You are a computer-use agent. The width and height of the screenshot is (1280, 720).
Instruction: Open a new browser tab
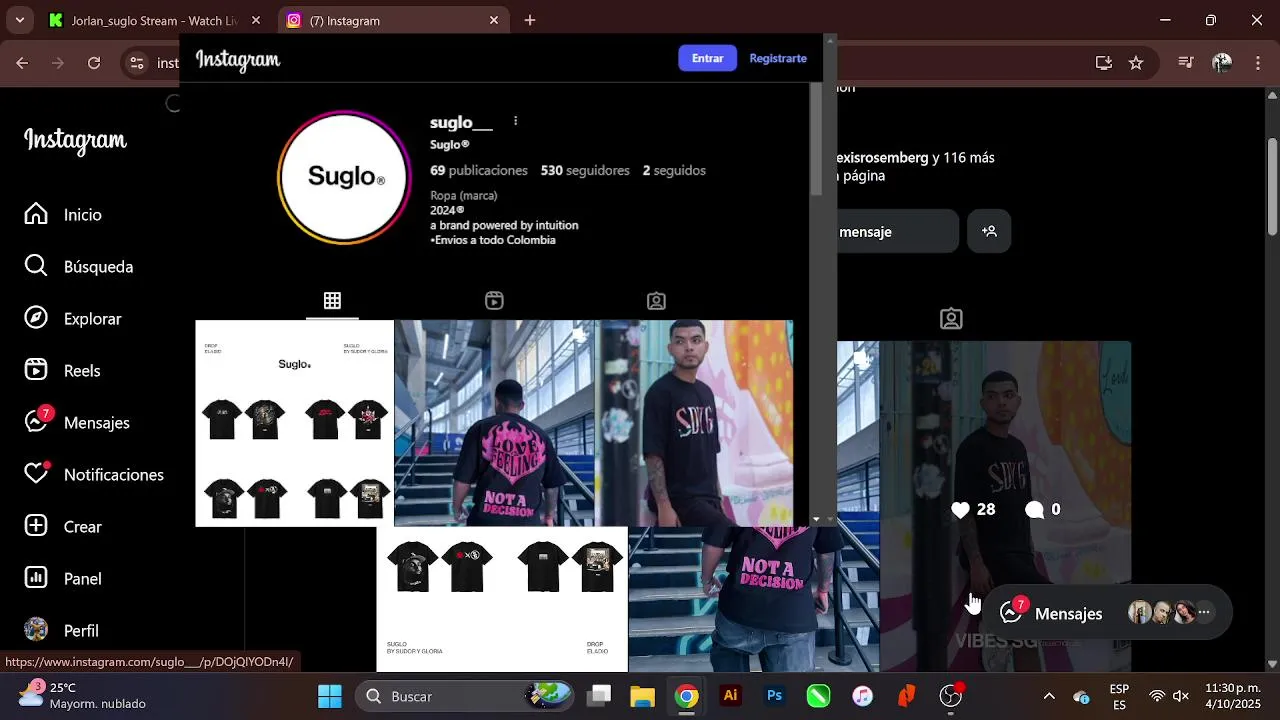pos(530,20)
